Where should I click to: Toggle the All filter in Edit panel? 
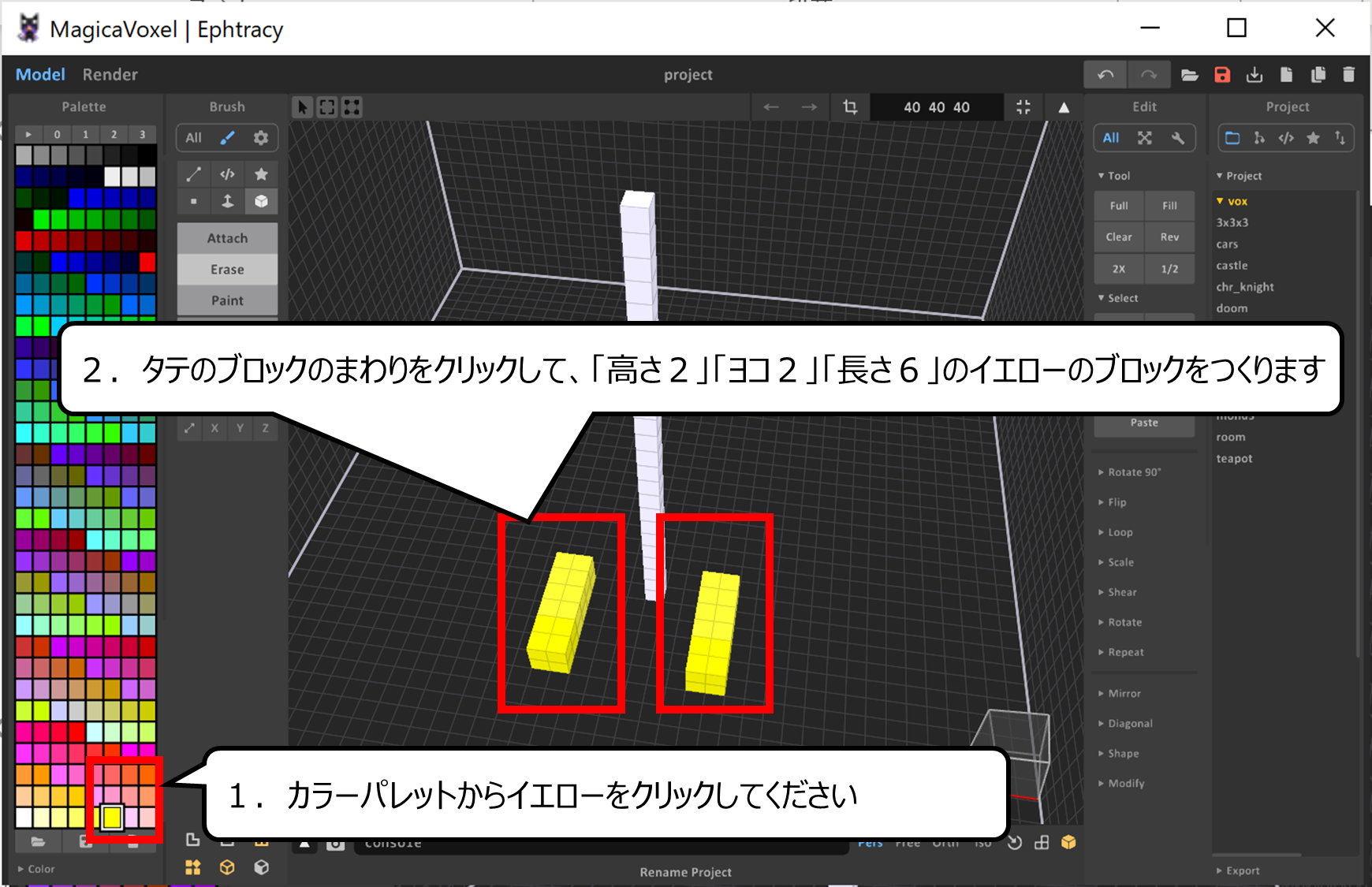point(1111,138)
